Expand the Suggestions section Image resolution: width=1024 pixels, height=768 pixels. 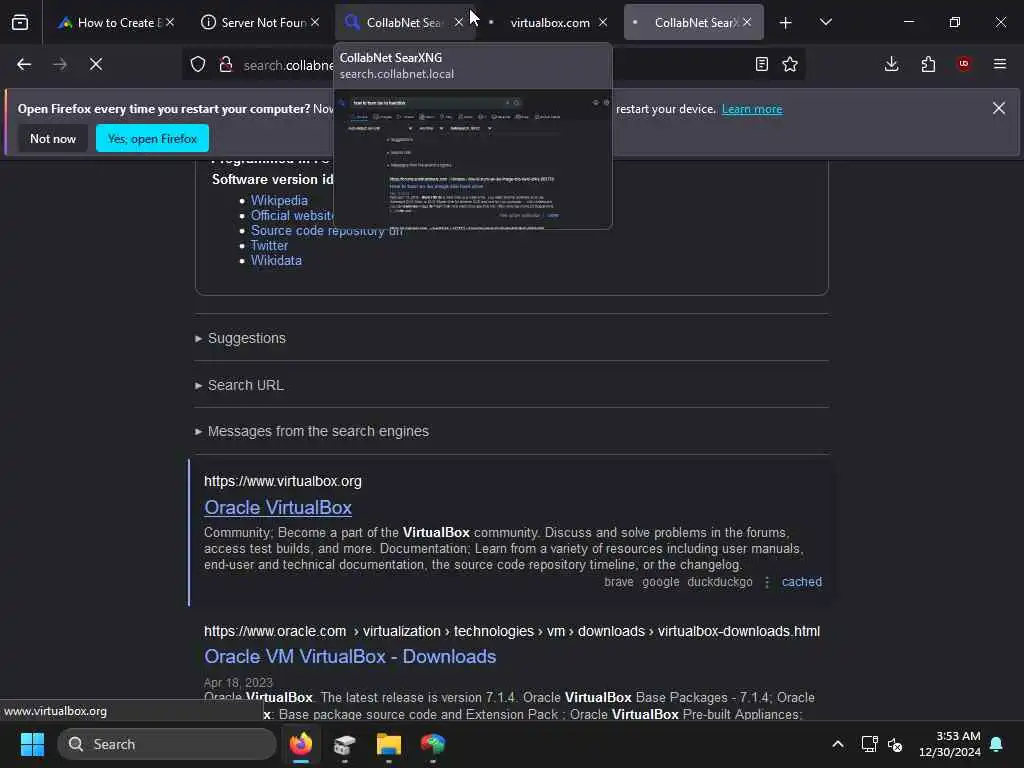coord(240,338)
